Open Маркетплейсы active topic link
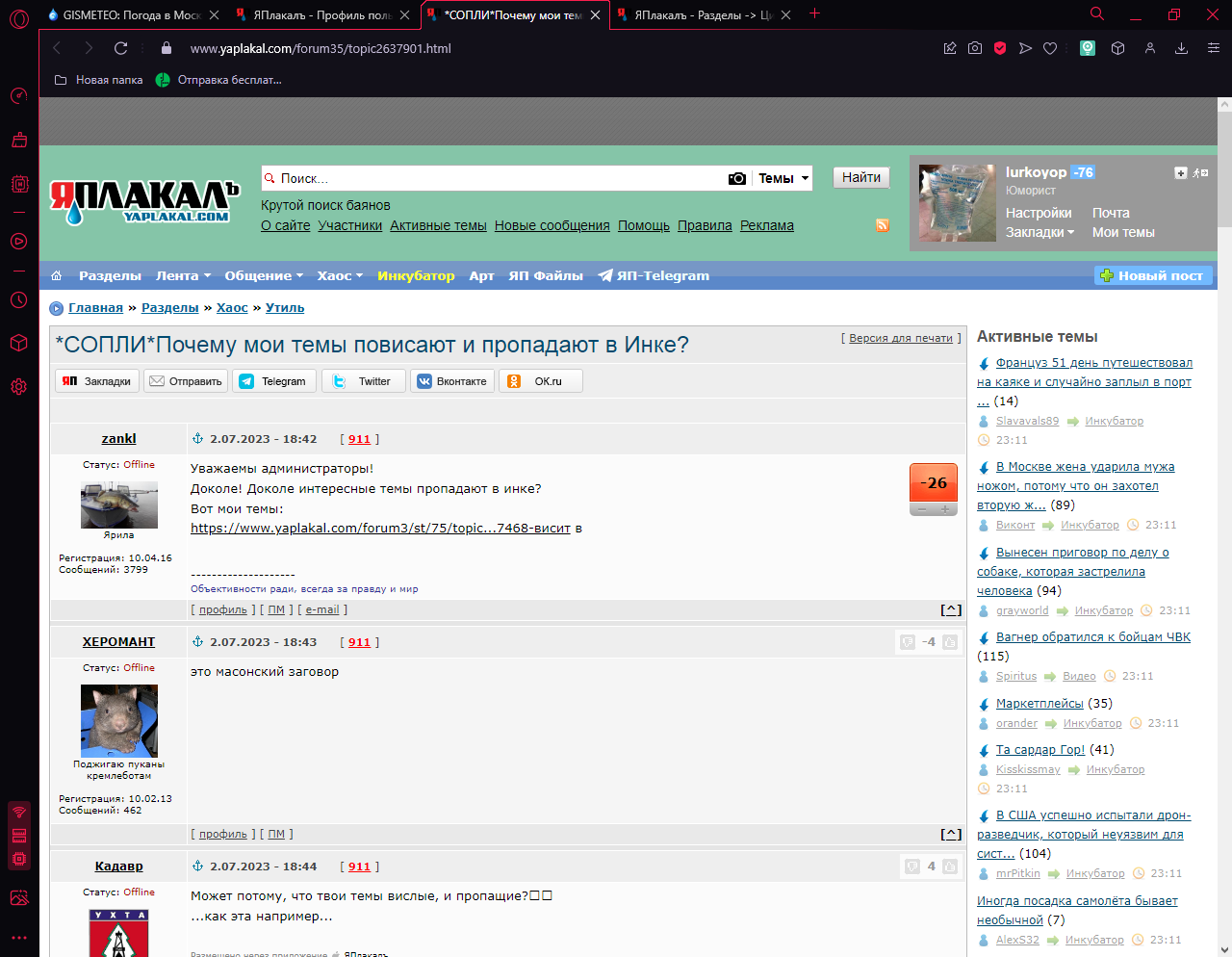The height and width of the screenshot is (957, 1232). [1039, 704]
